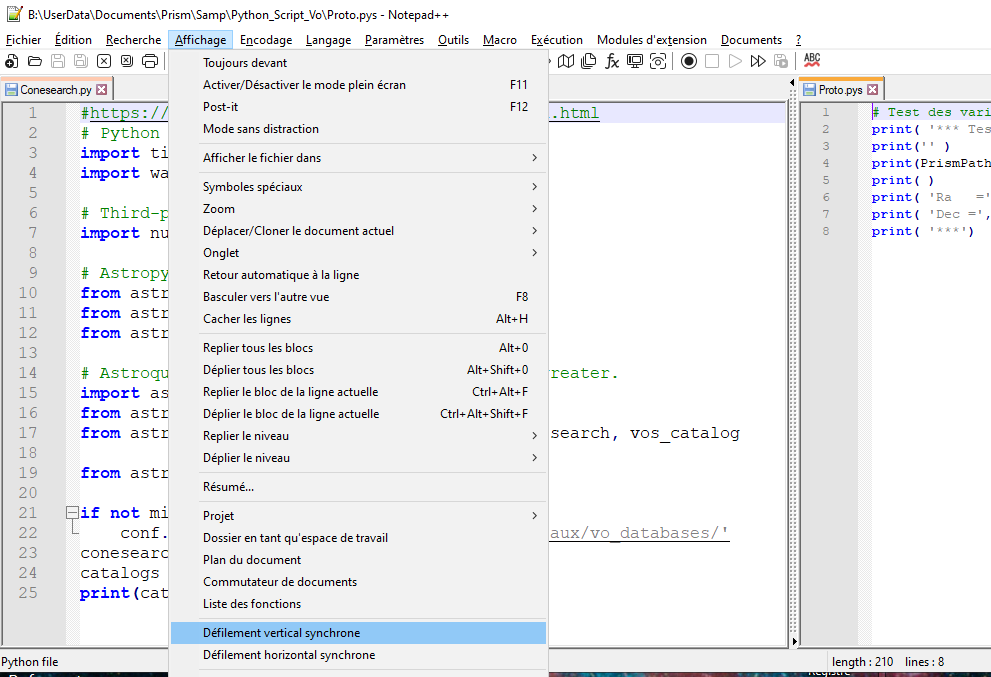Click the Print toolbar icon

point(150,62)
